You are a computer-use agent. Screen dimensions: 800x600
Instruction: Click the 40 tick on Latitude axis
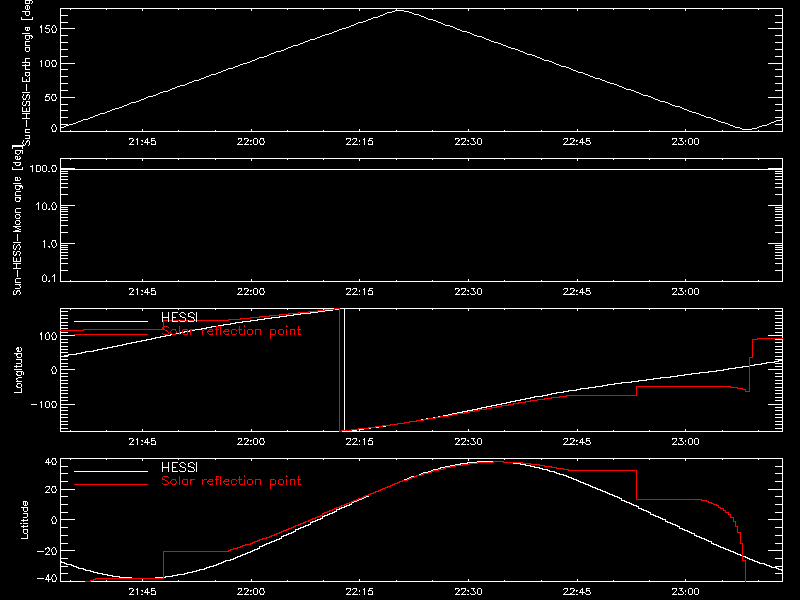pos(51,462)
